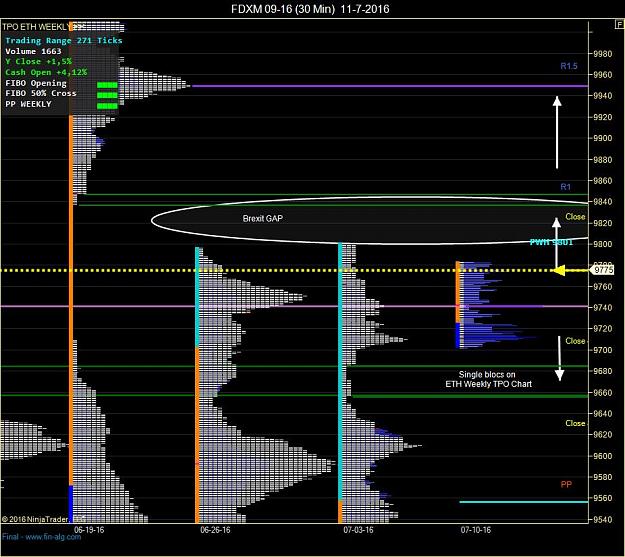Image resolution: width=625 pixels, height=557 pixels.
Task: Click the 9800 price axis label
Action: (603, 244)
